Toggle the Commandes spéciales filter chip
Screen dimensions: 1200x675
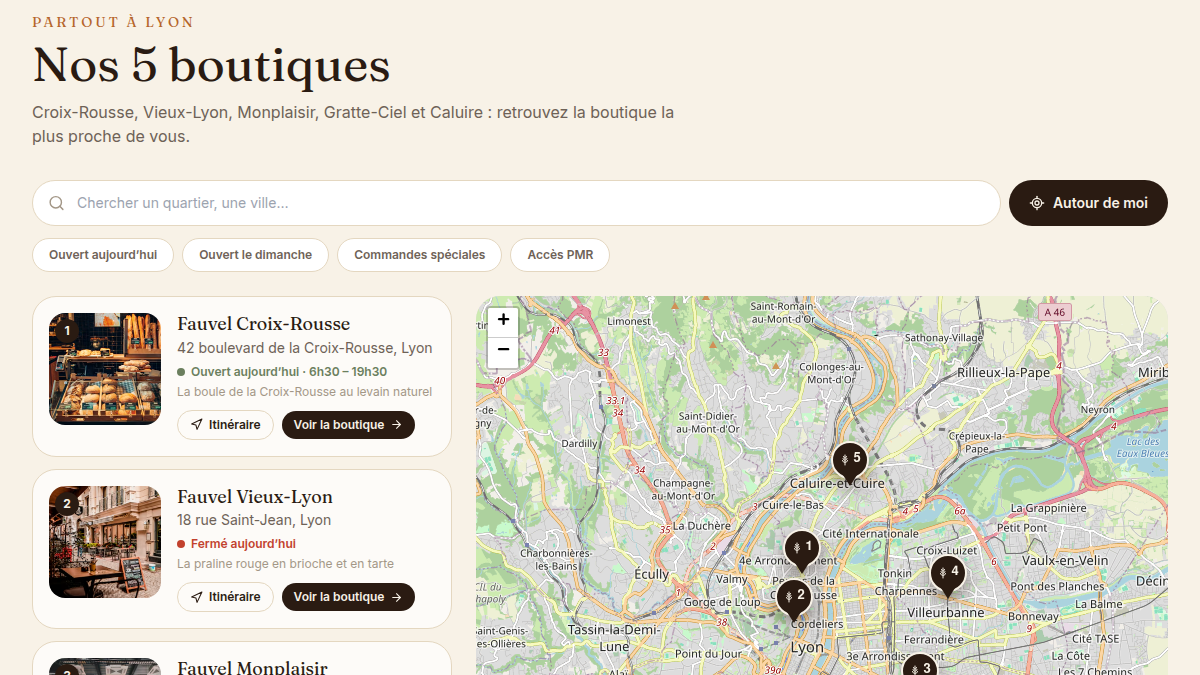click(419, 255)
